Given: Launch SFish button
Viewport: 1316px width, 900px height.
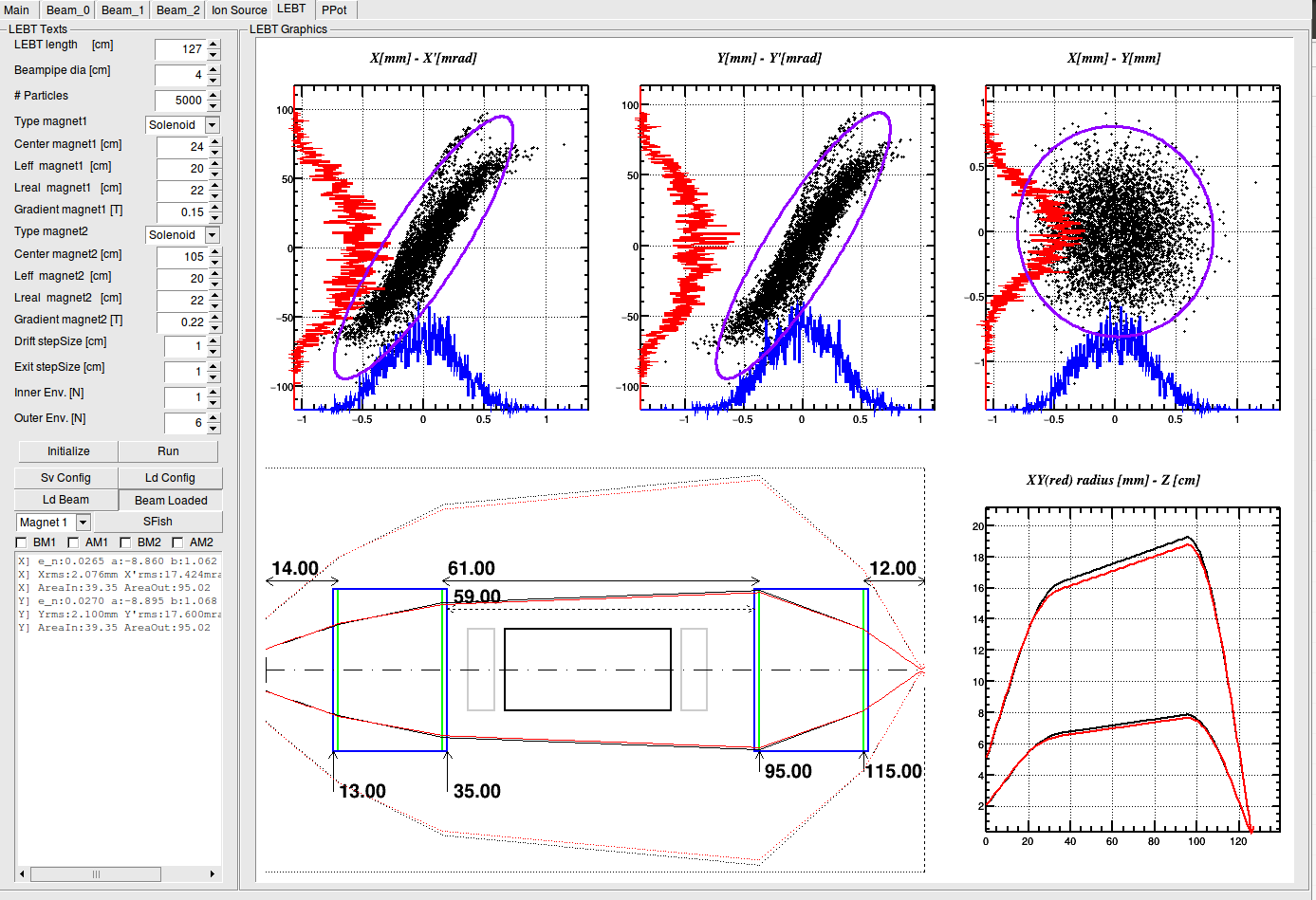Looking at the screenshot, I should click(158, 522).
